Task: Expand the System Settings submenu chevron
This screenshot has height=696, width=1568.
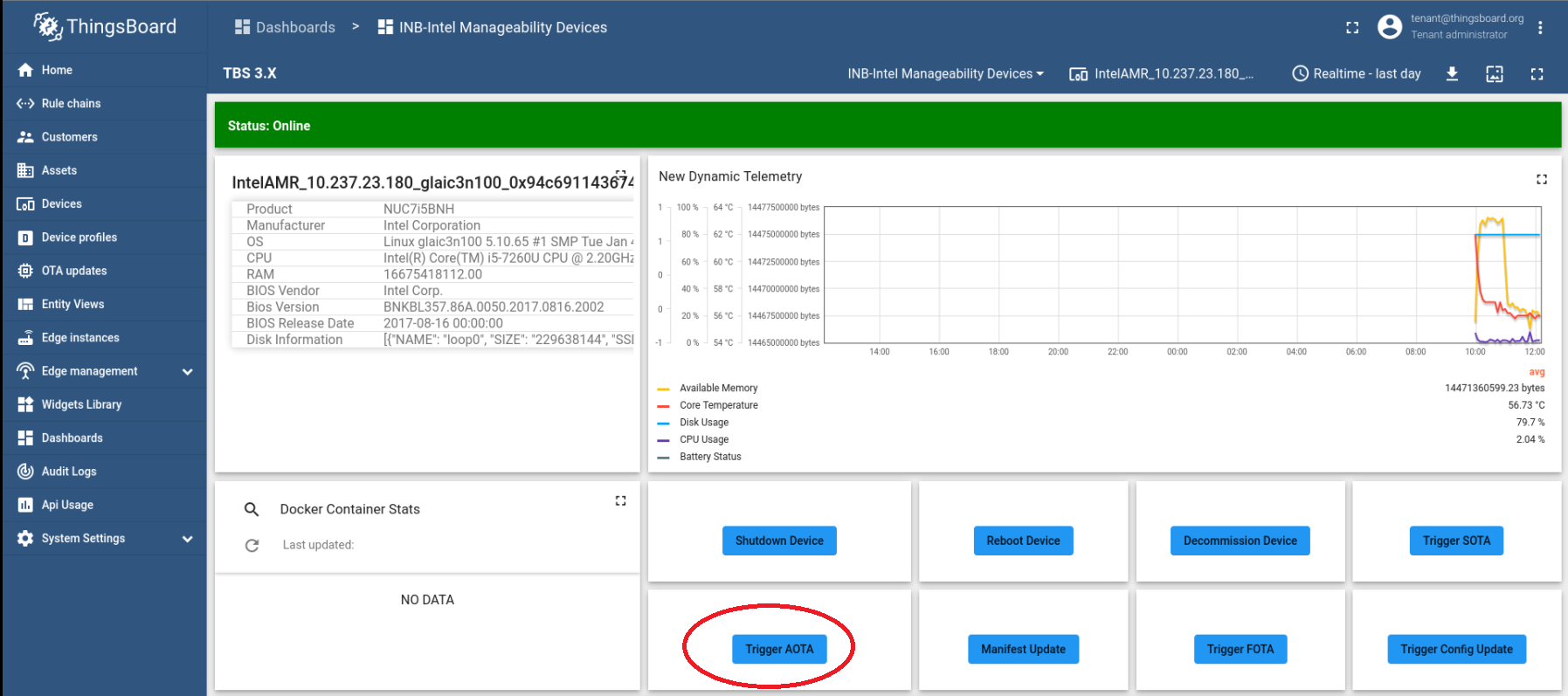Action: 187,539
